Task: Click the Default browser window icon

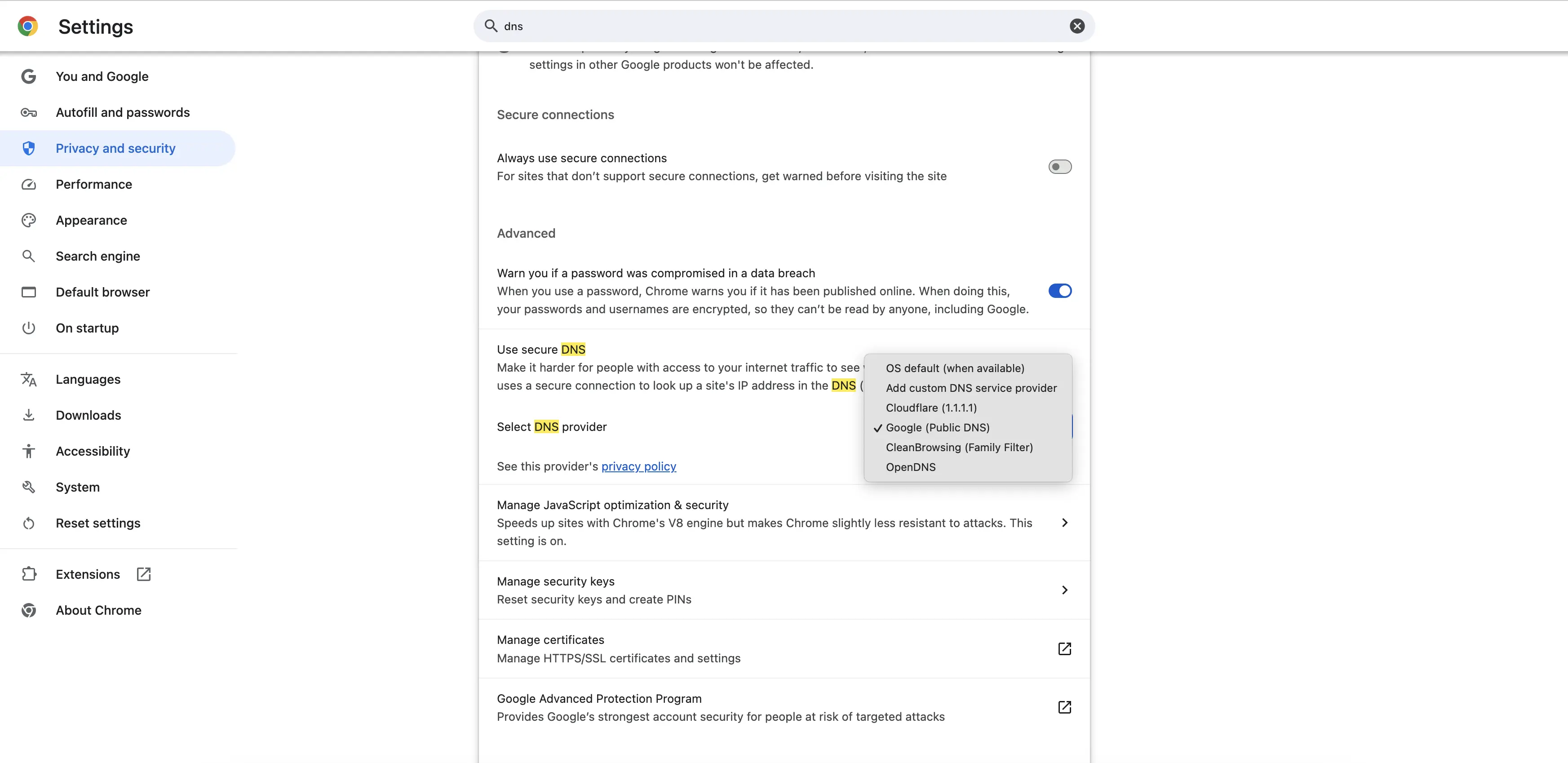Action: [29, 292]
